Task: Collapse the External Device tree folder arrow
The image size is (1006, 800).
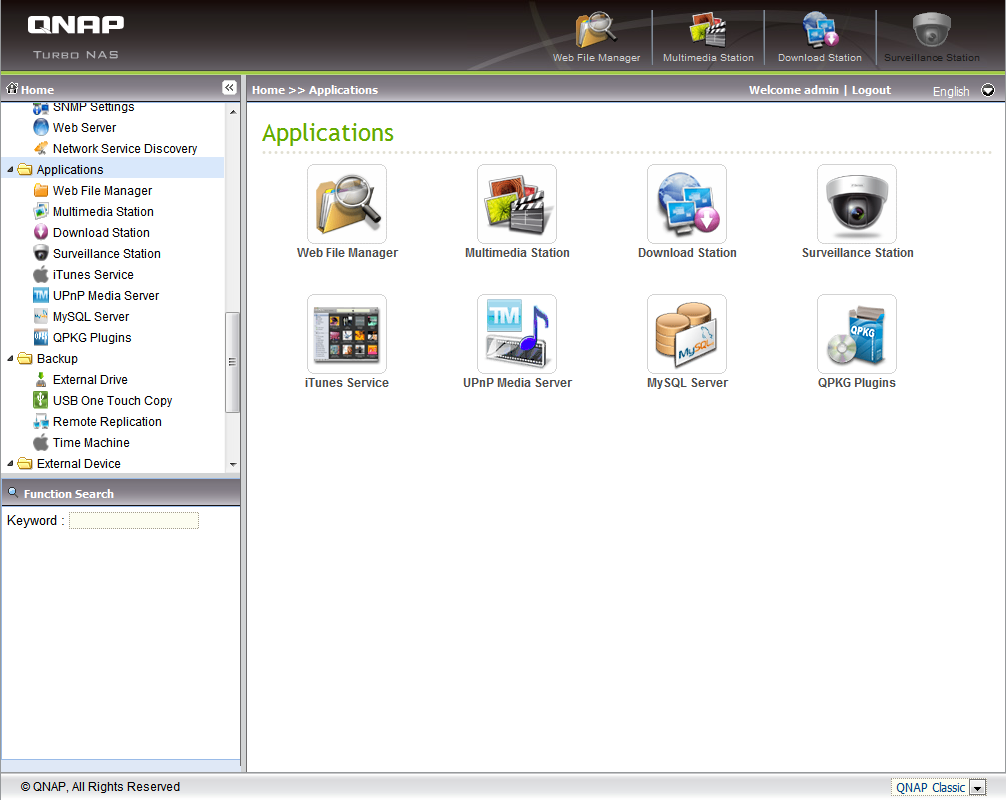Action: click(10, 463)
